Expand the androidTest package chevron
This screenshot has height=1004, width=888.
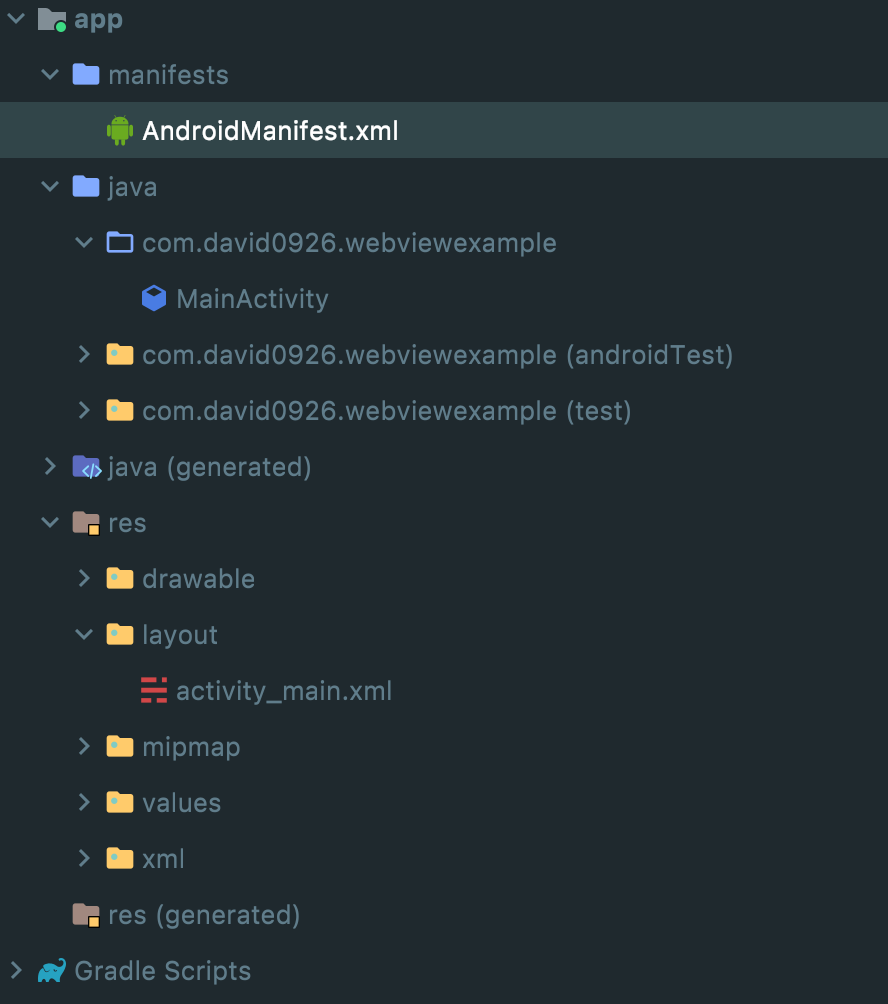tap(84, 355)
